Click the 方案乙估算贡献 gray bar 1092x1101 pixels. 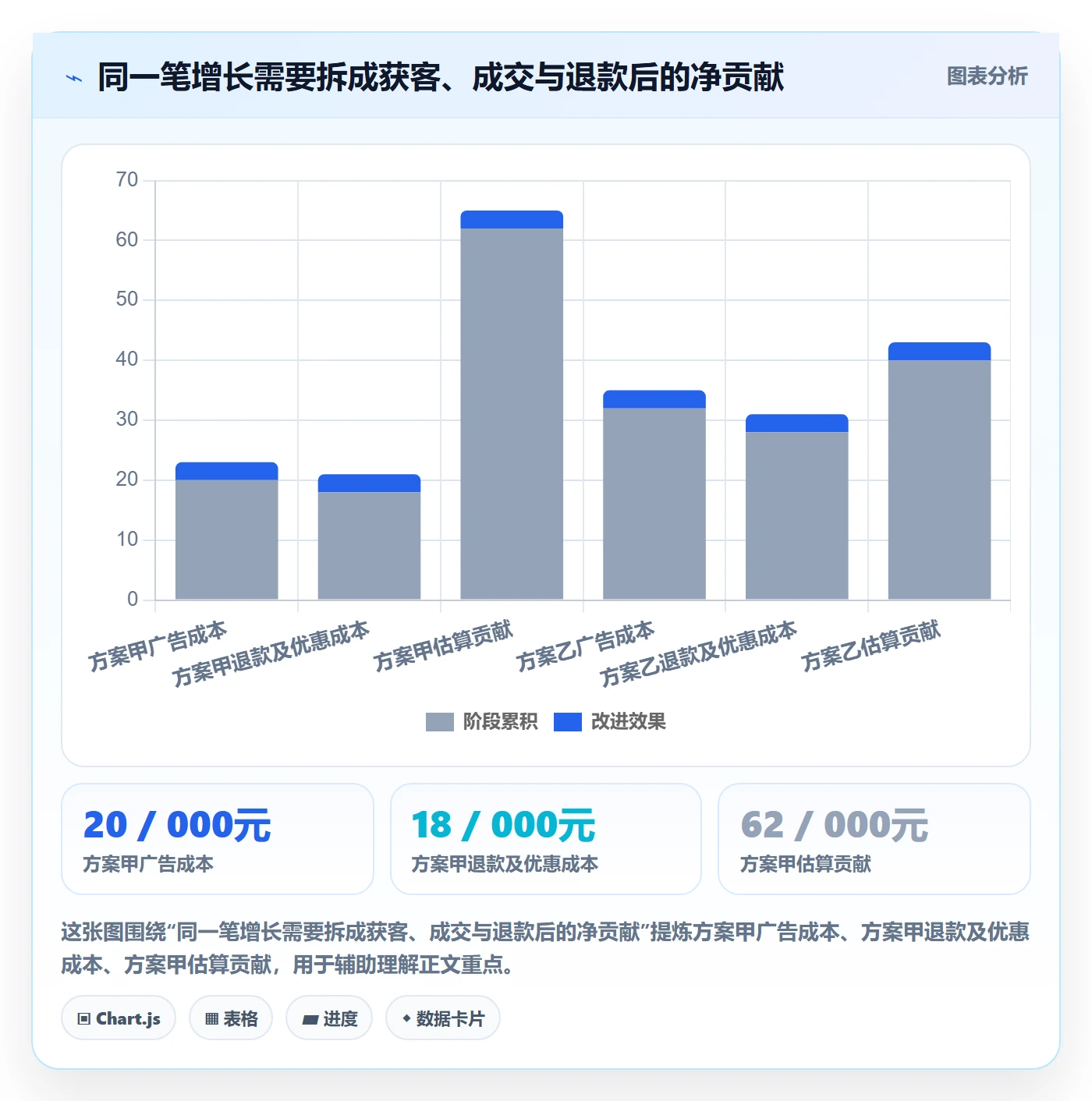[939, 480]
